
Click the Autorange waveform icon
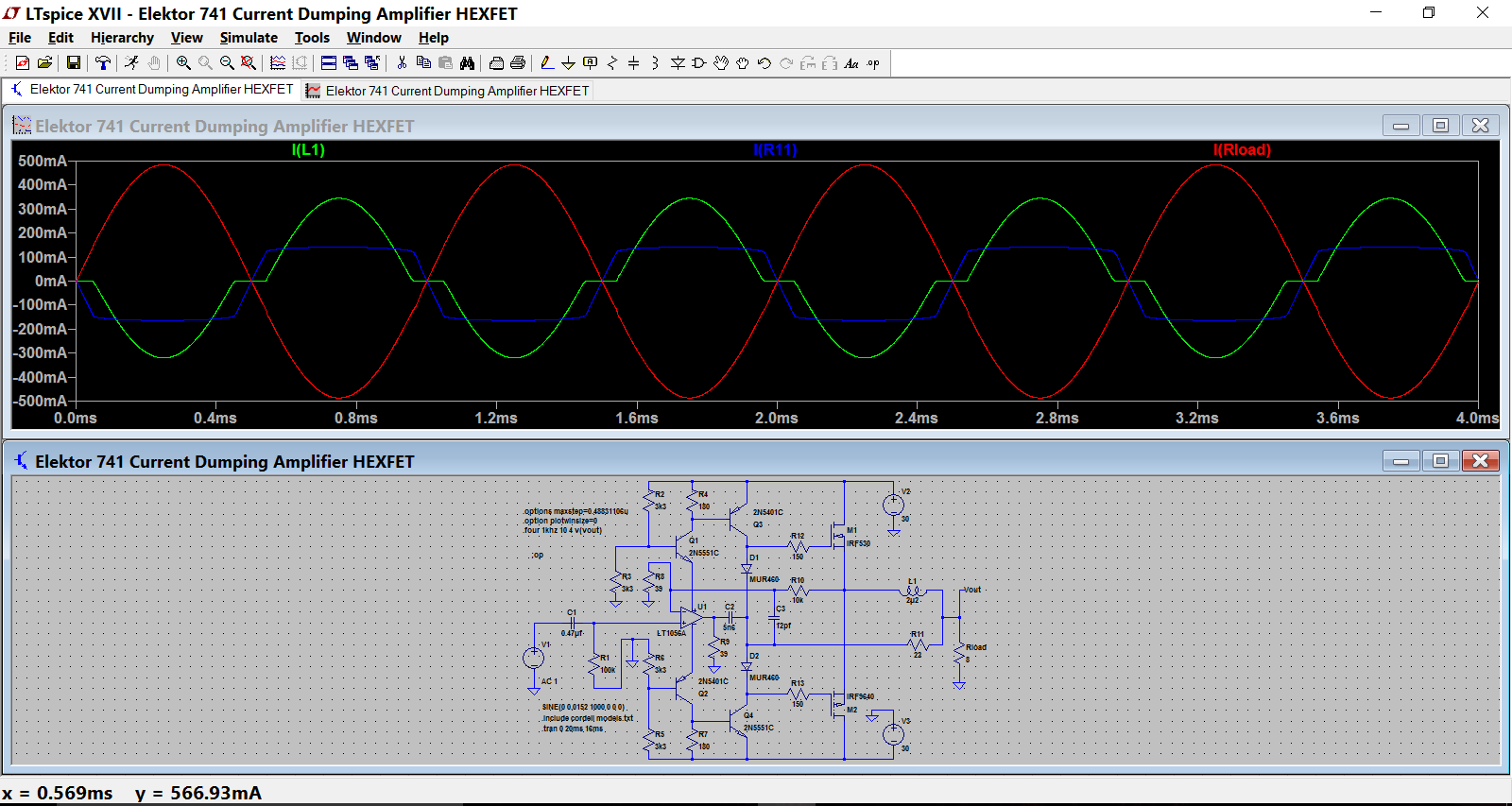point(278,63)
